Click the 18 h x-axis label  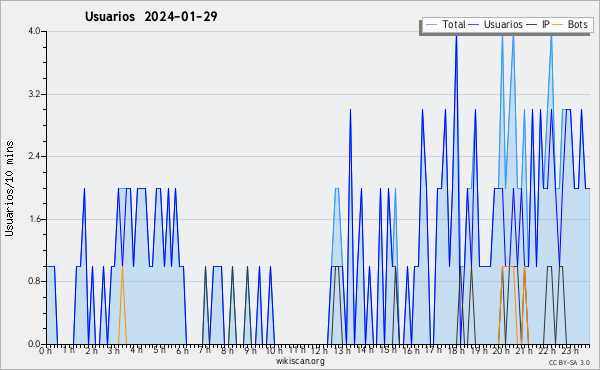pyautogui.click(x=456, y=350)
